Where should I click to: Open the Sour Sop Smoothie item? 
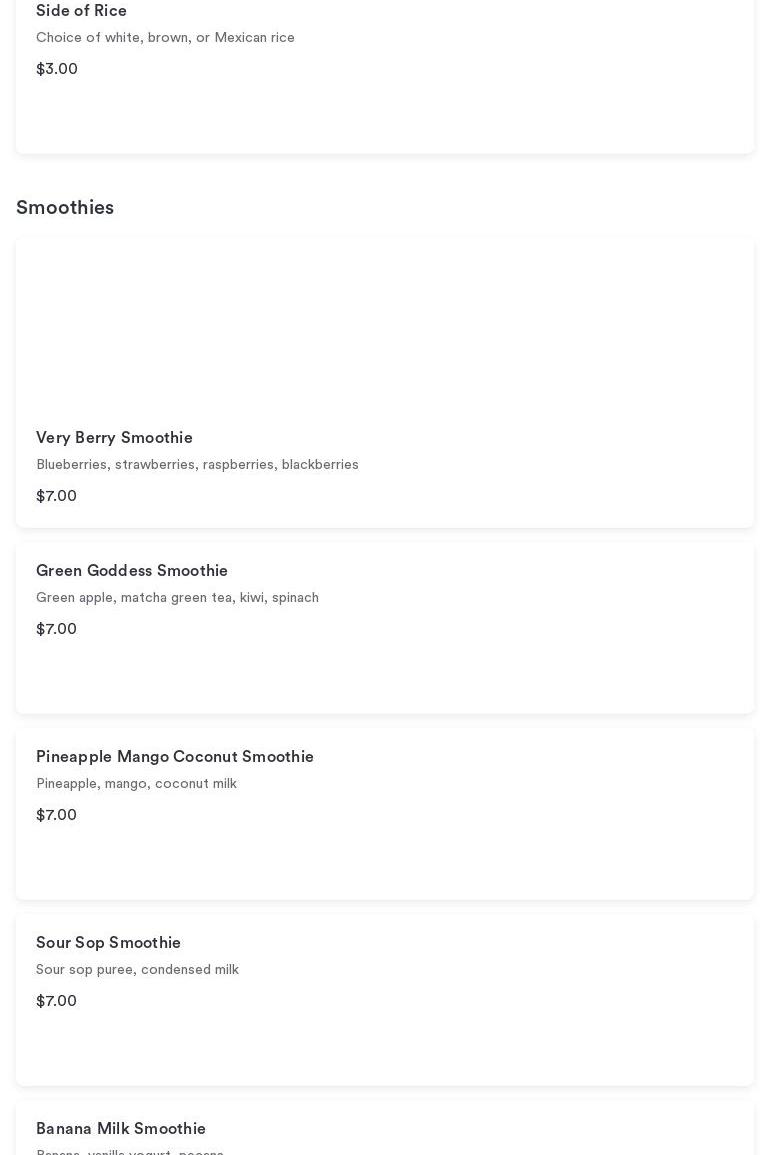click(x=108, y=943)
